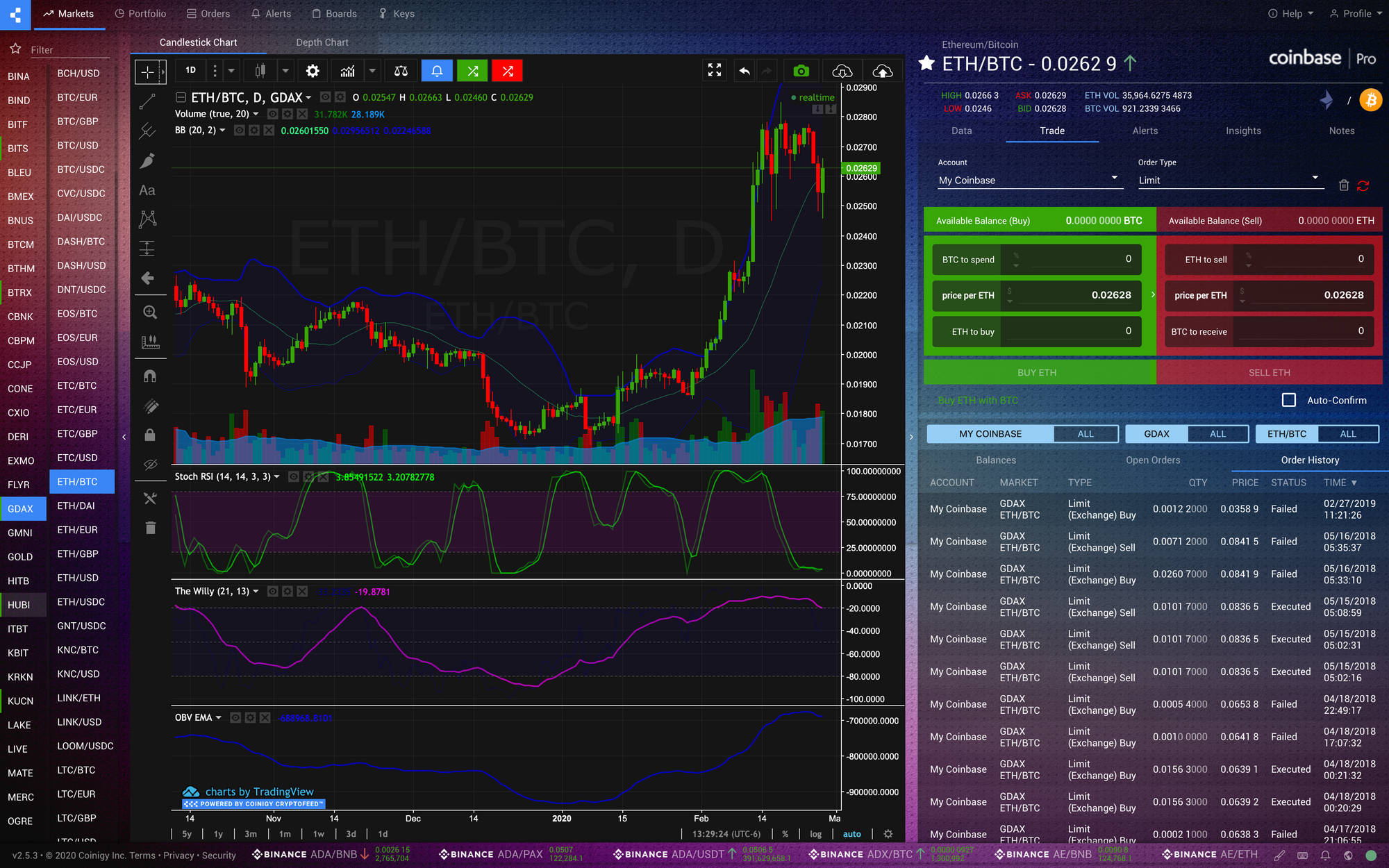Open the Portfolio menu item
Screen dimensions: 1389x868
[x=140, y=14]
